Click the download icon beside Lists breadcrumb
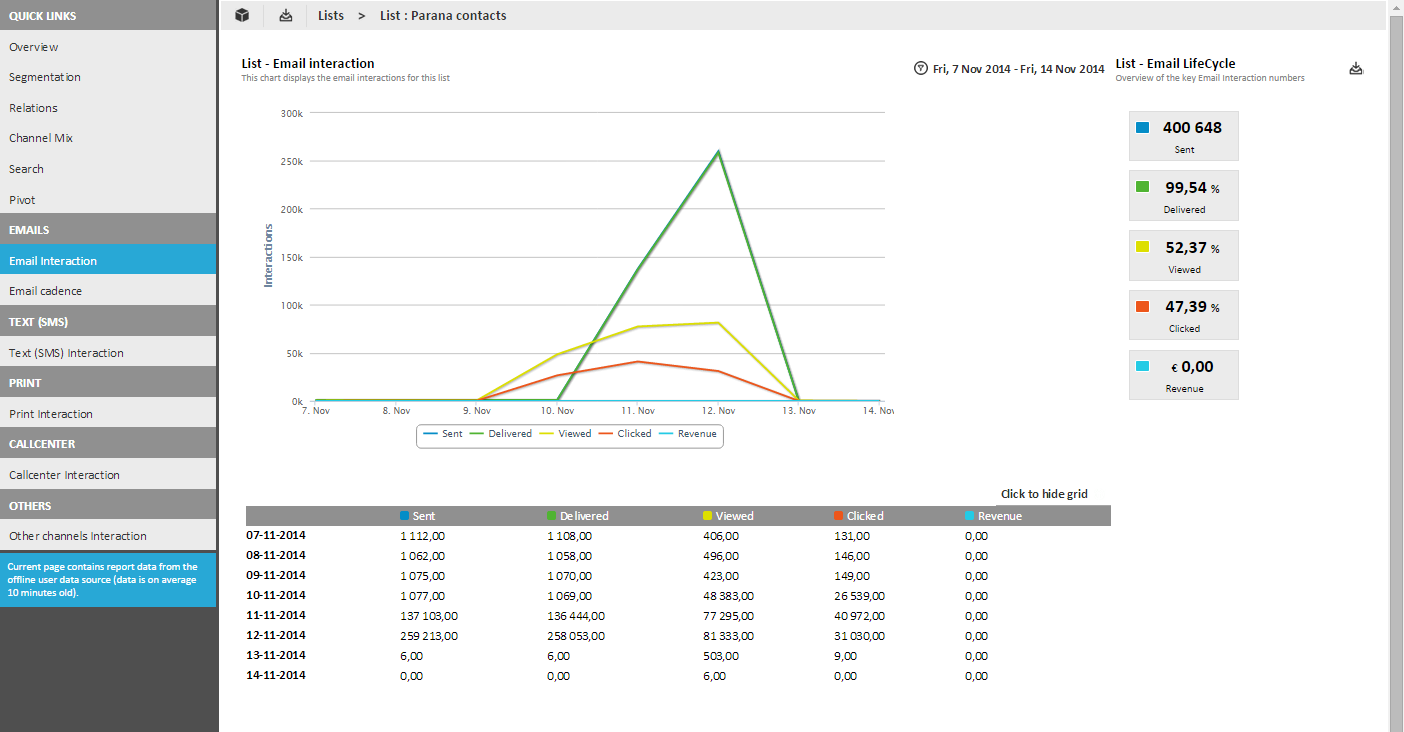The width and height of the screenshot is (1404, 732). [286, 15]
